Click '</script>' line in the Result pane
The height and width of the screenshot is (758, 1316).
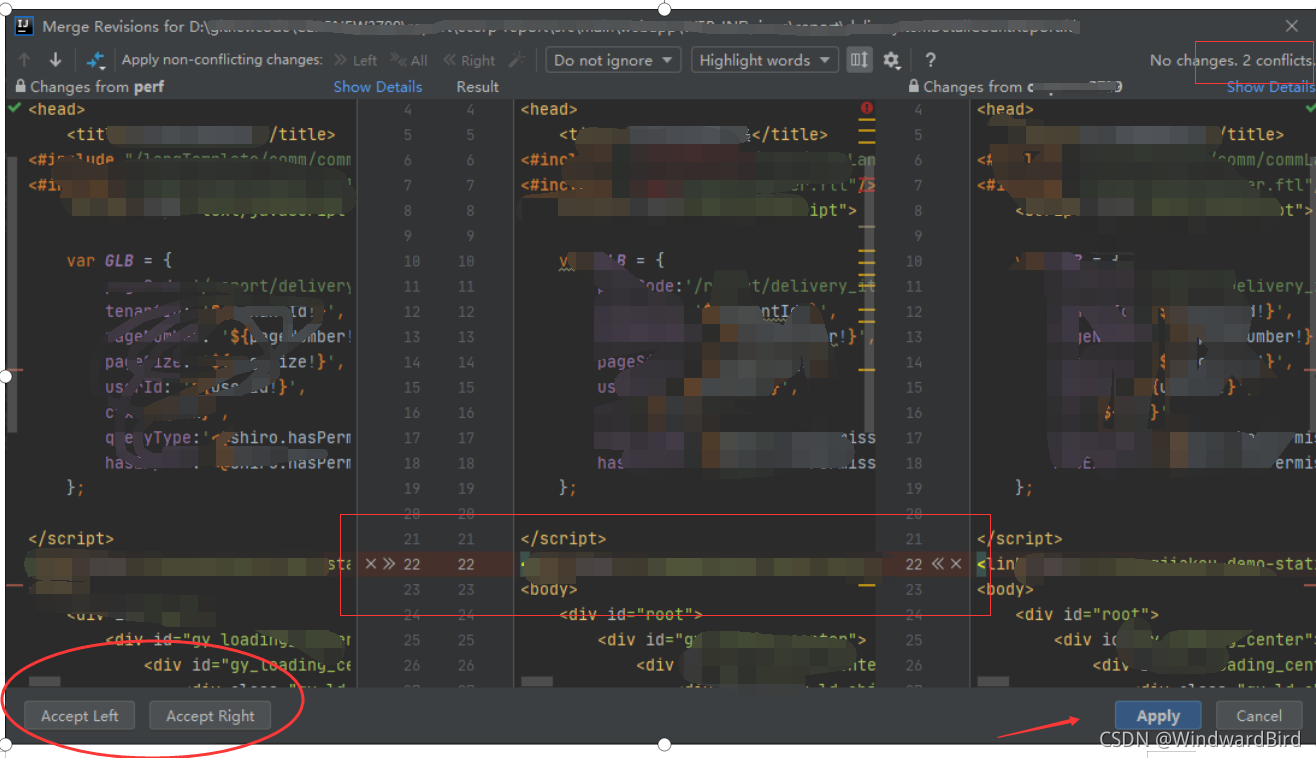(563, 539)
